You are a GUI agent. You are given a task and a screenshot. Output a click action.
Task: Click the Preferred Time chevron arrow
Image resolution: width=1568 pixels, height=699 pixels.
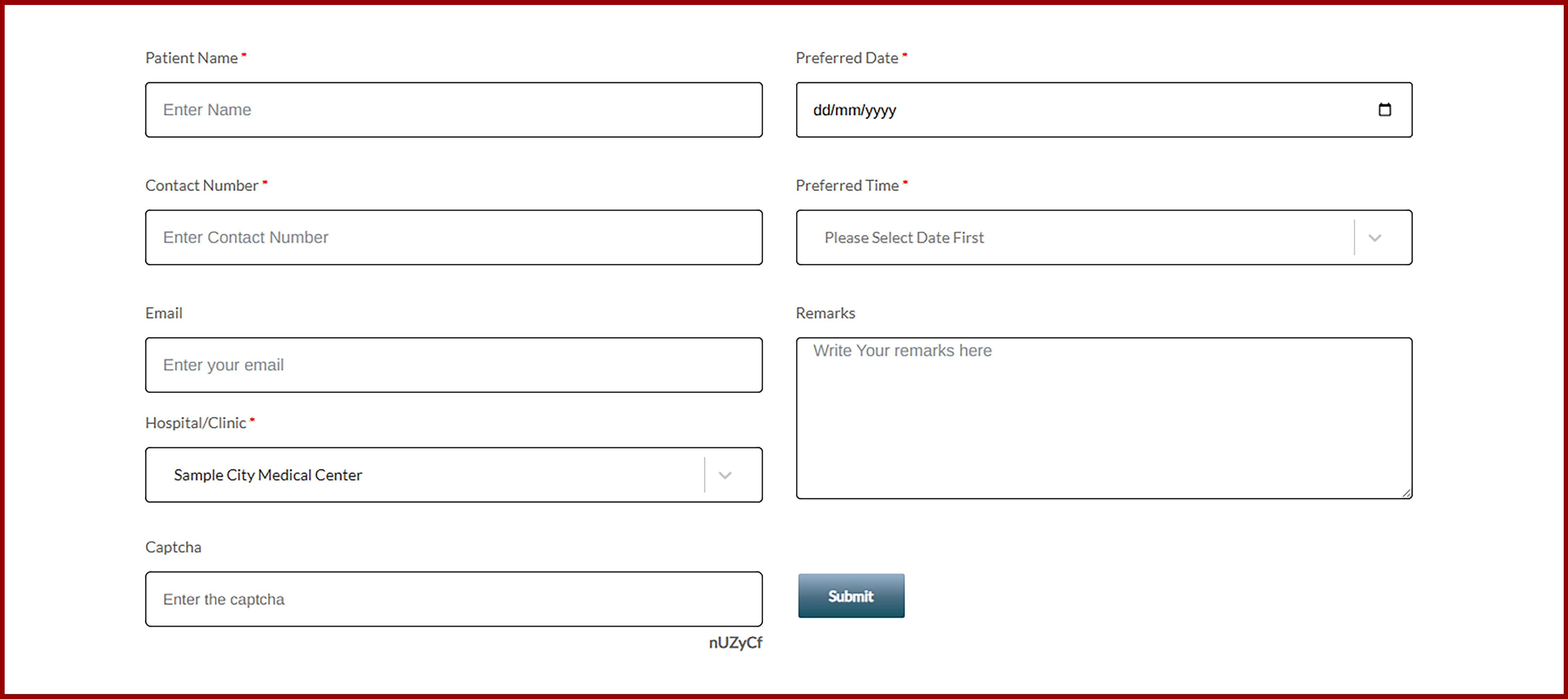[x=1374, y=237]
